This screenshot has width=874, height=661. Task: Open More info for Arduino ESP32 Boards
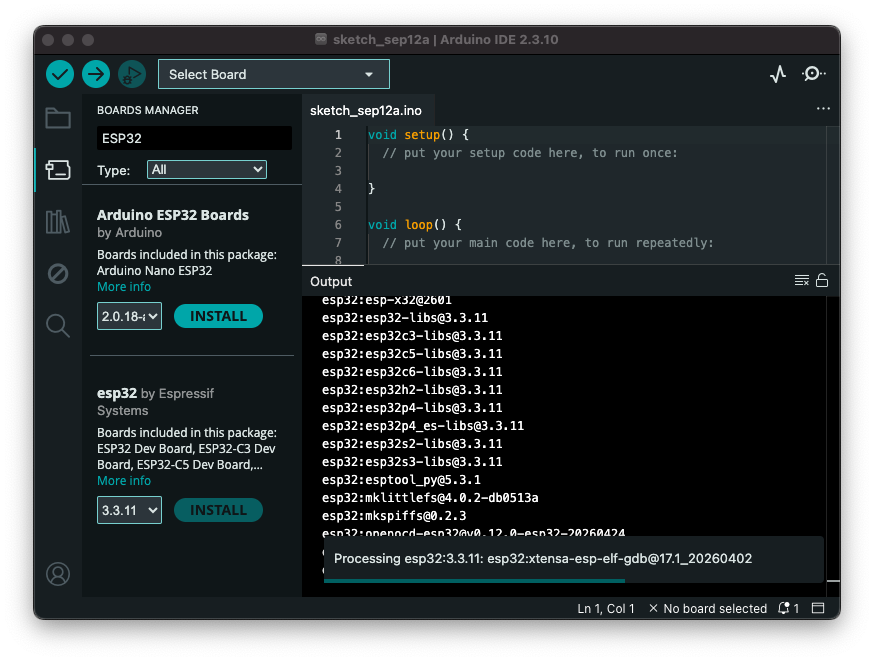(x=124, y=286)
